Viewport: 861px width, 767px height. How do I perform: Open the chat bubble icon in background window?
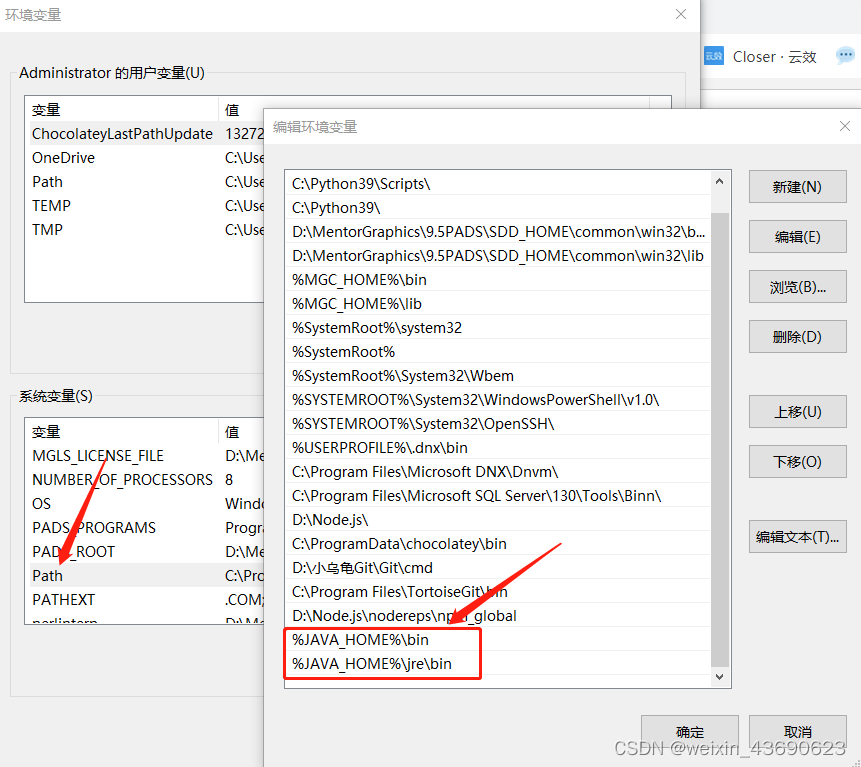click(x=845, y=55)
